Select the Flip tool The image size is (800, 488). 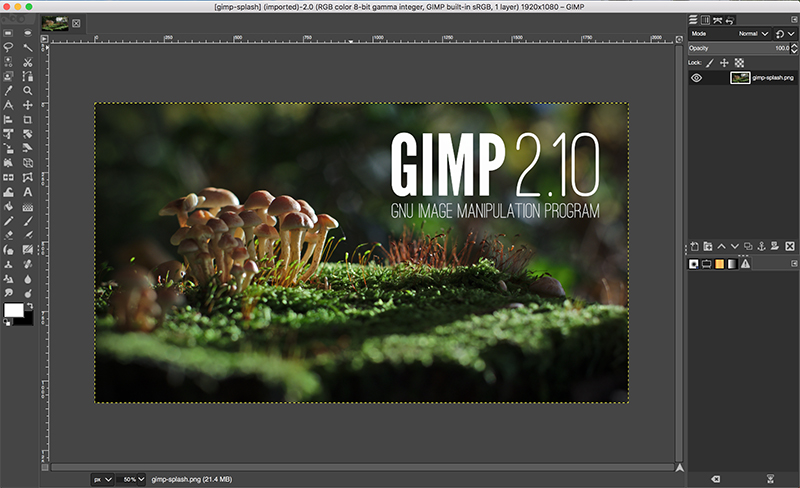8,177
